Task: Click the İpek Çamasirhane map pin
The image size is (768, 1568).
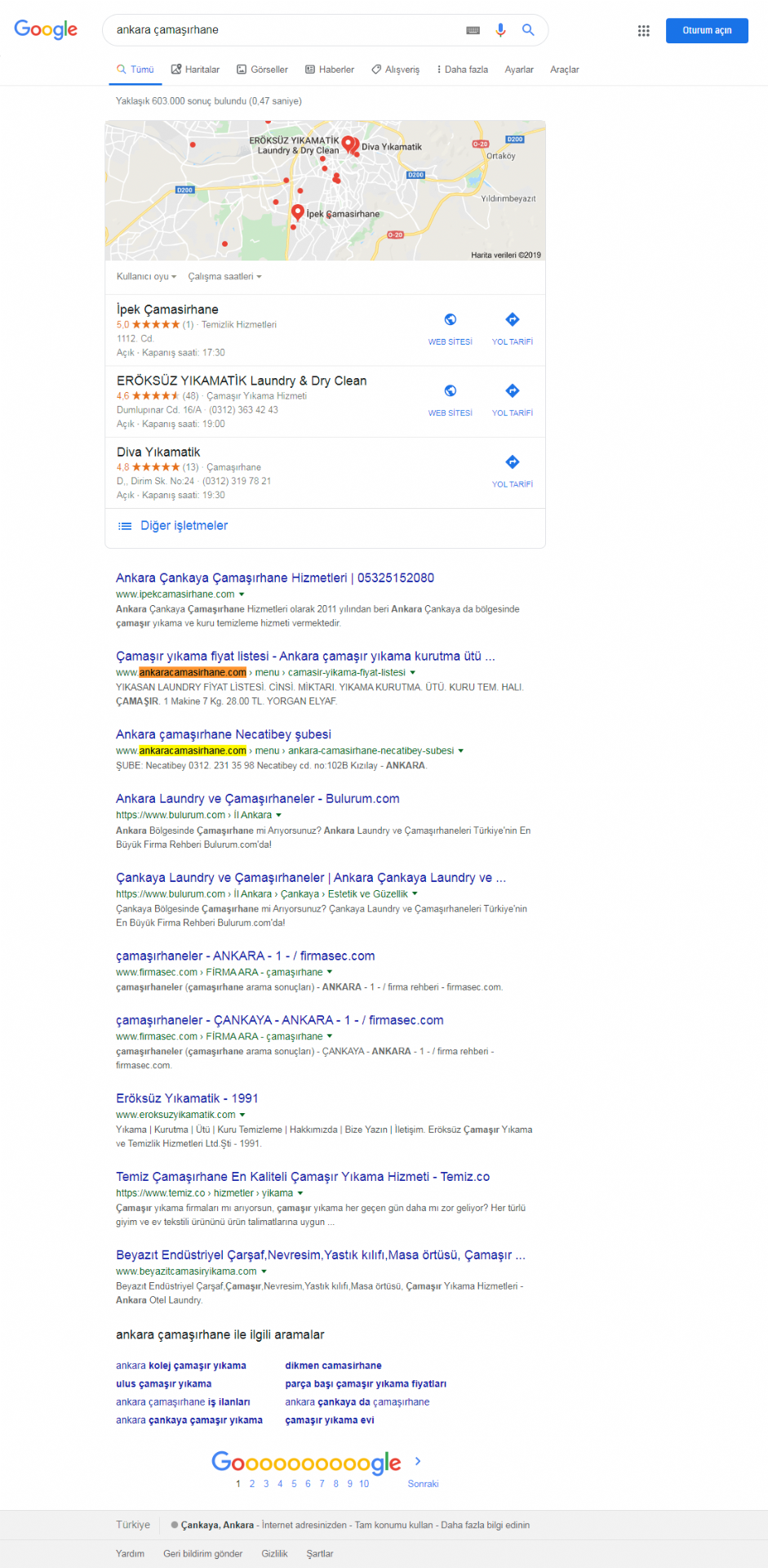Action: [x=298, y=212]
